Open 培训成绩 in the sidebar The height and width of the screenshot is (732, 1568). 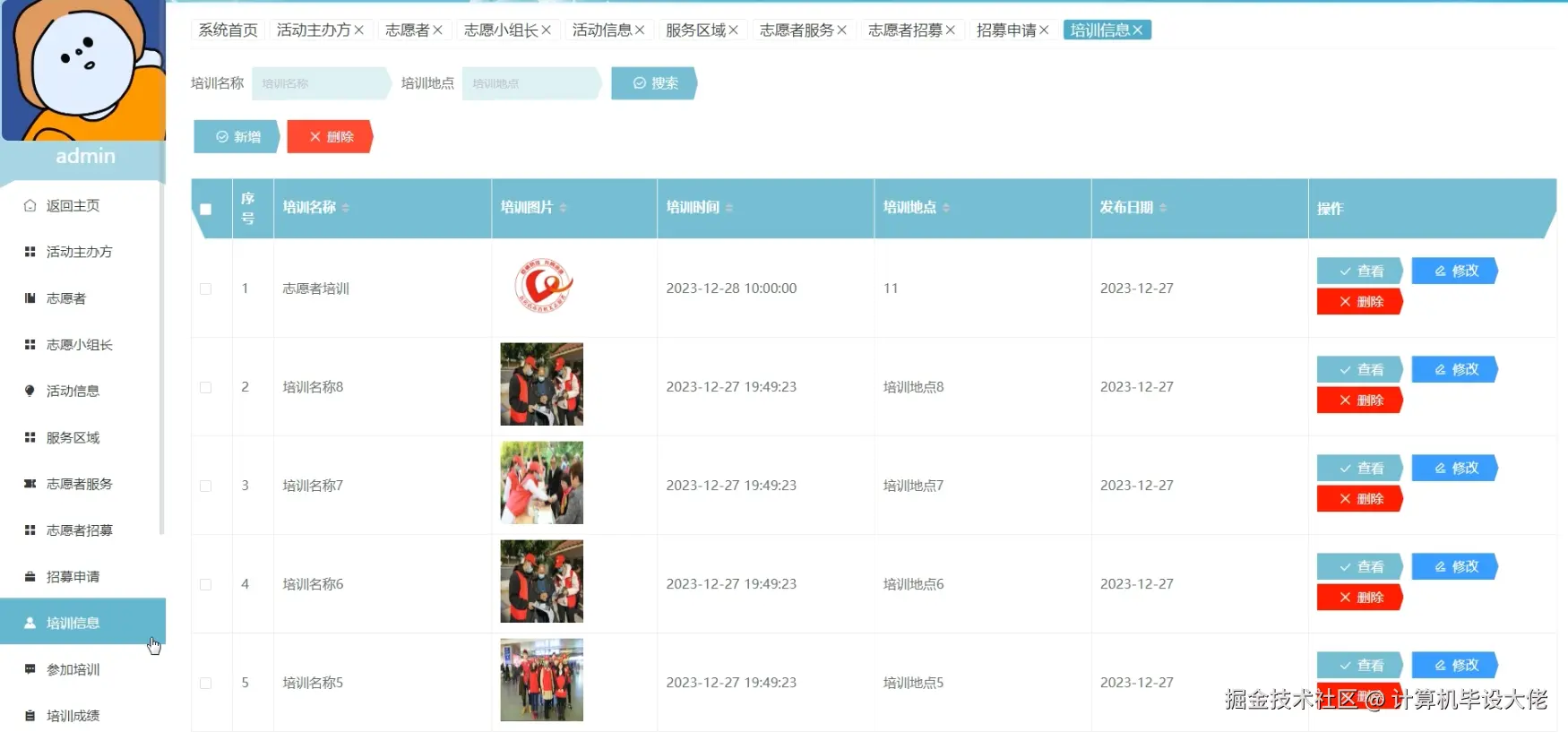82,716
